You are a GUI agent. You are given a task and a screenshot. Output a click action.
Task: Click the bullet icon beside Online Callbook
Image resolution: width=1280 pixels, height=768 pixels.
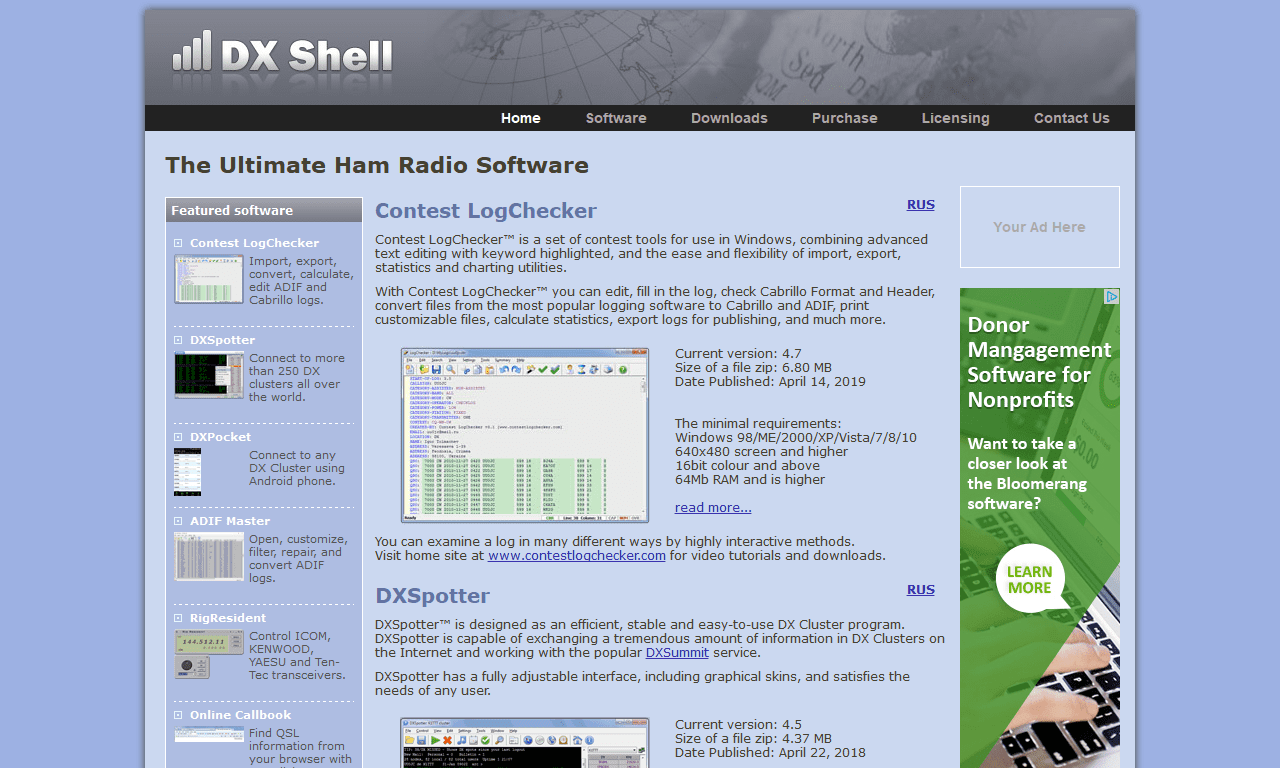[178, 715]
